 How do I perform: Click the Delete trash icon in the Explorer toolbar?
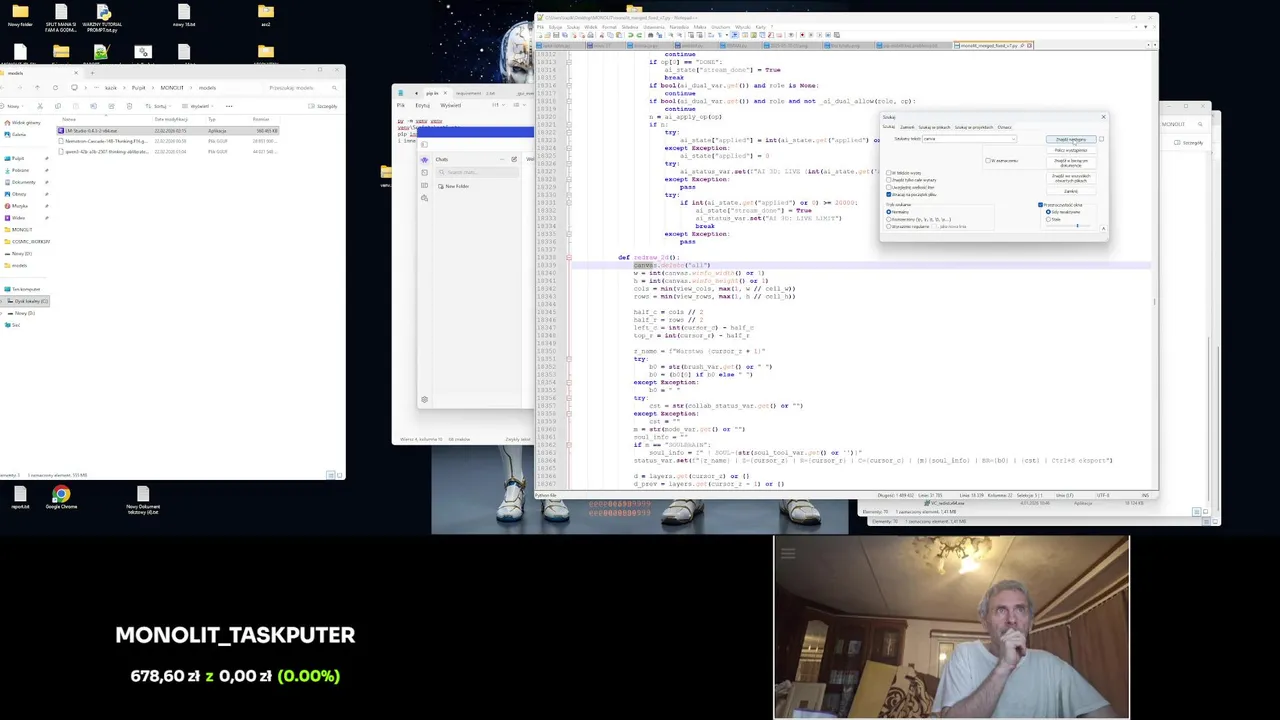pyautogui.click(x=129, y=106)
